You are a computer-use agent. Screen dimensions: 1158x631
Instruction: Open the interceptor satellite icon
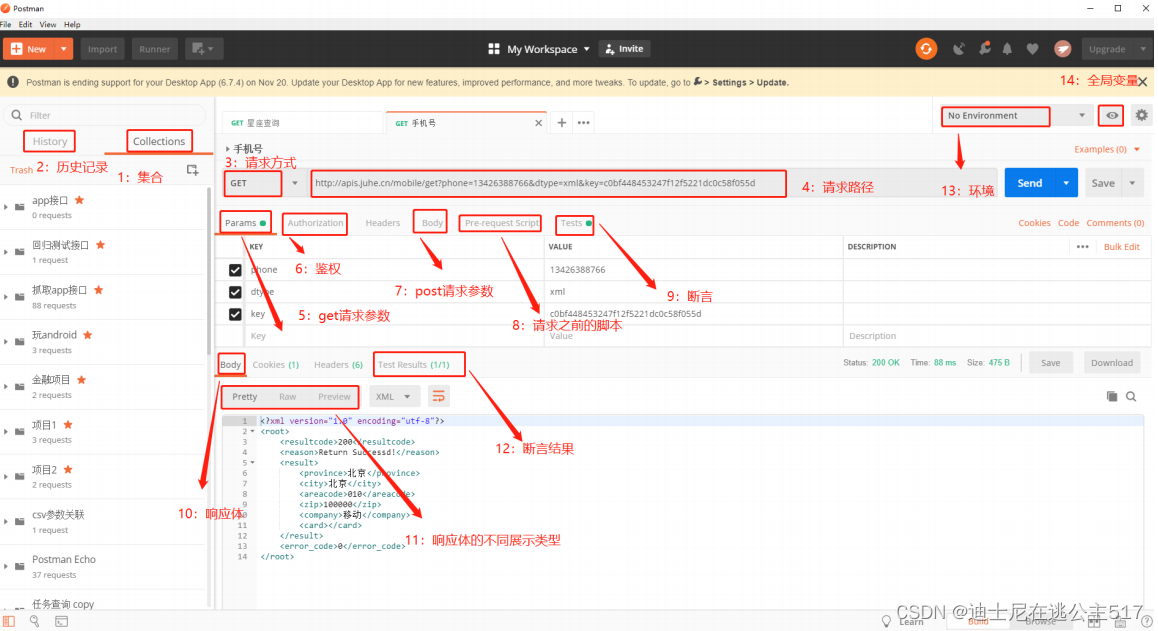click(959, 49)
